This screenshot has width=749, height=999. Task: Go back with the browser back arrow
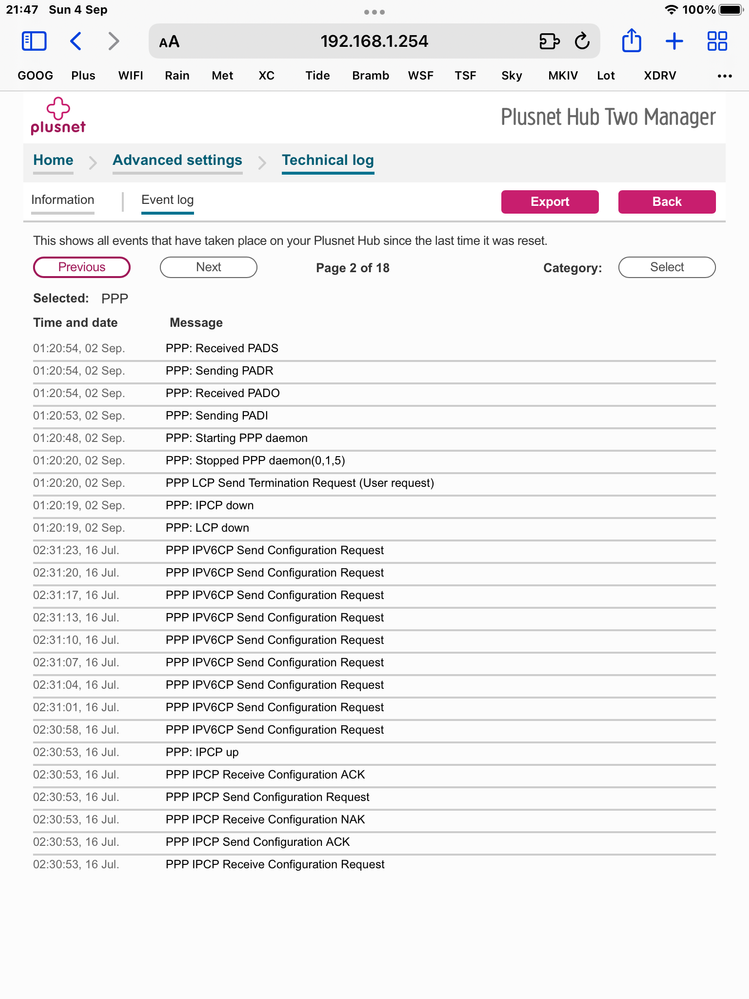tap(76, 41)
